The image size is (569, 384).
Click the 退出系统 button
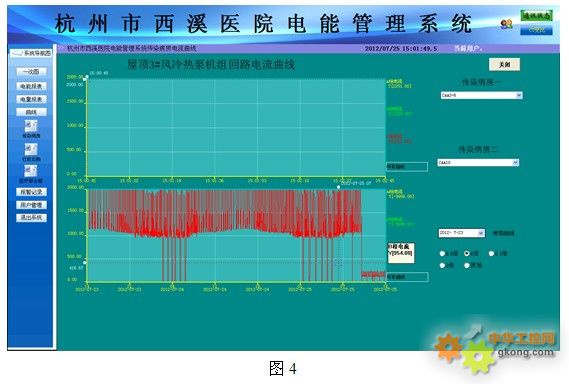31,218
